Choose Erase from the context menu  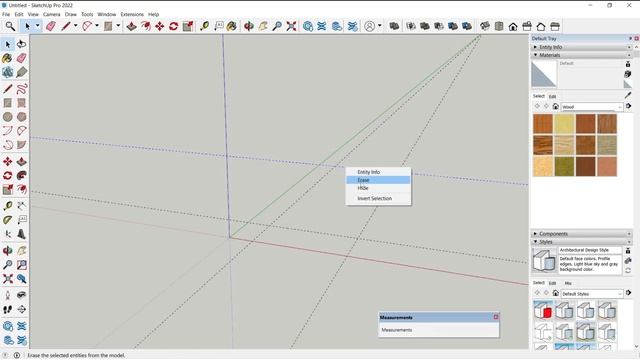pos(378,180)
